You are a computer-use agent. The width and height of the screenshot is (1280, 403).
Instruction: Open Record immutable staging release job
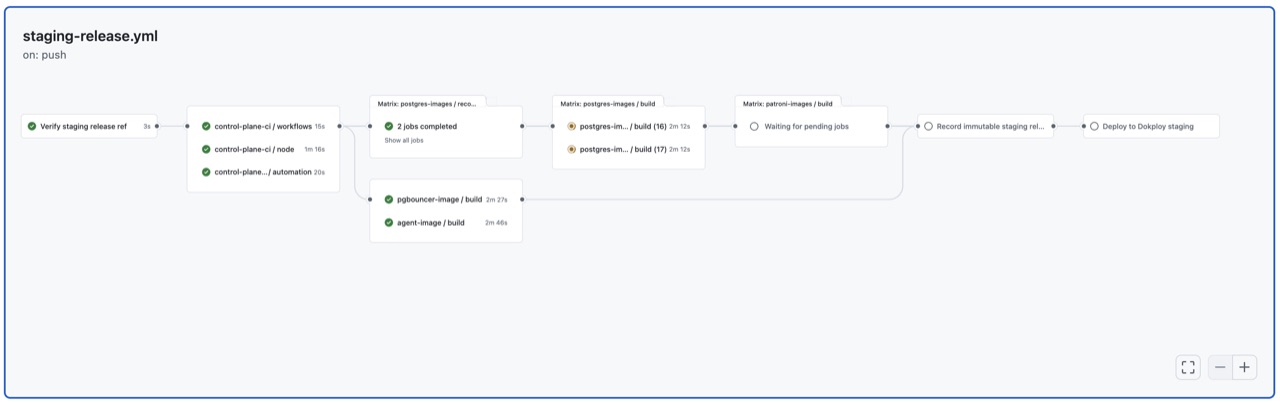985,127
